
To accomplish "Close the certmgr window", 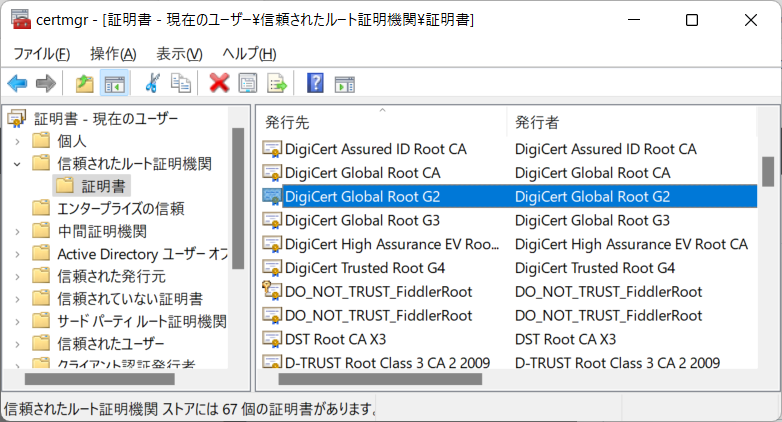I will coord(751,20).
